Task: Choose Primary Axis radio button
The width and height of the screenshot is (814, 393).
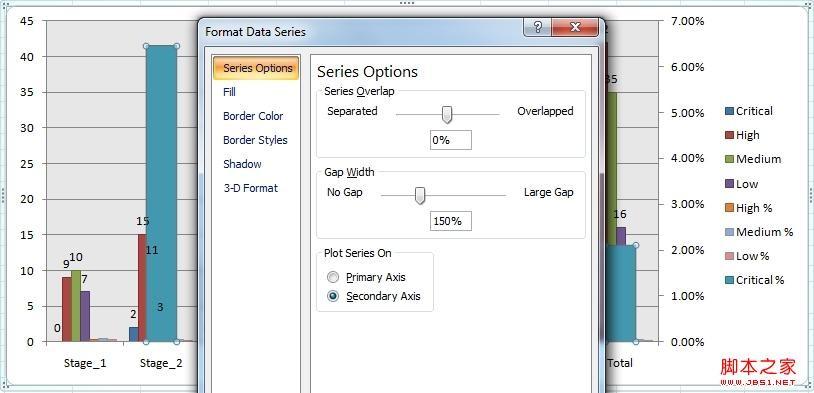Action: [x=334, y=277]
